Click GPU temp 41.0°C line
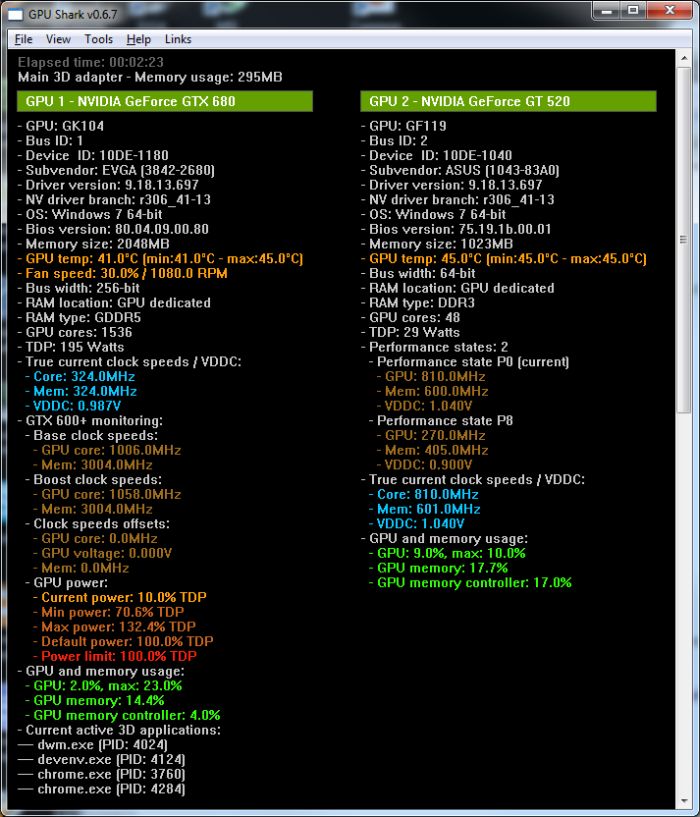 (160, 258)
